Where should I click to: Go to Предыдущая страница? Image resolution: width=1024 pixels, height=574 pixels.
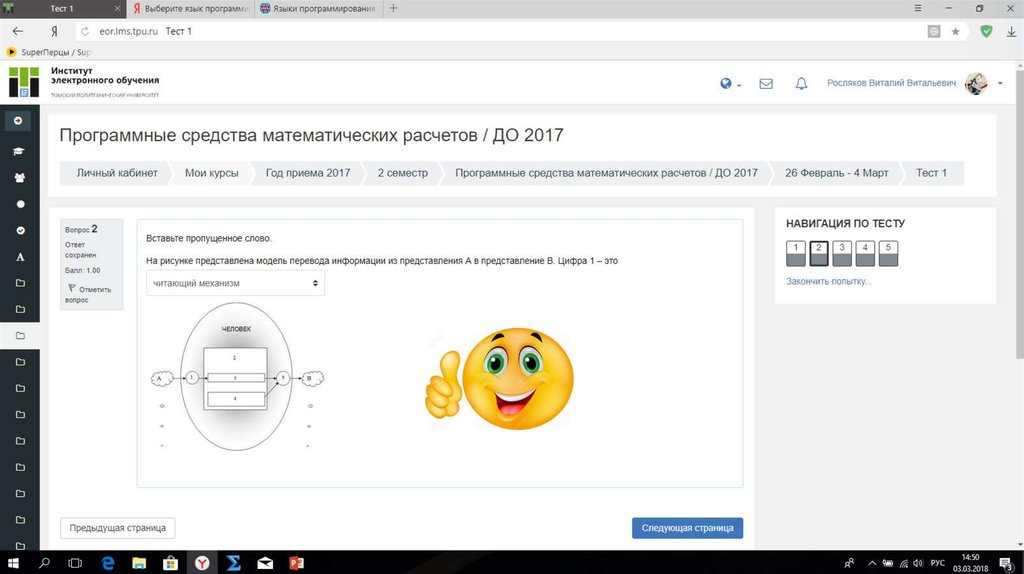(x=118, y=528)
